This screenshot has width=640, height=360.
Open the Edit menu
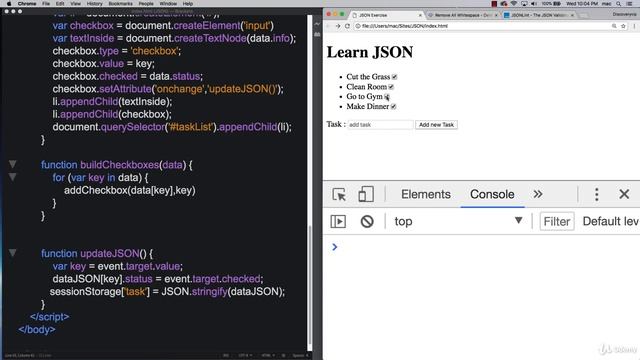60,4
